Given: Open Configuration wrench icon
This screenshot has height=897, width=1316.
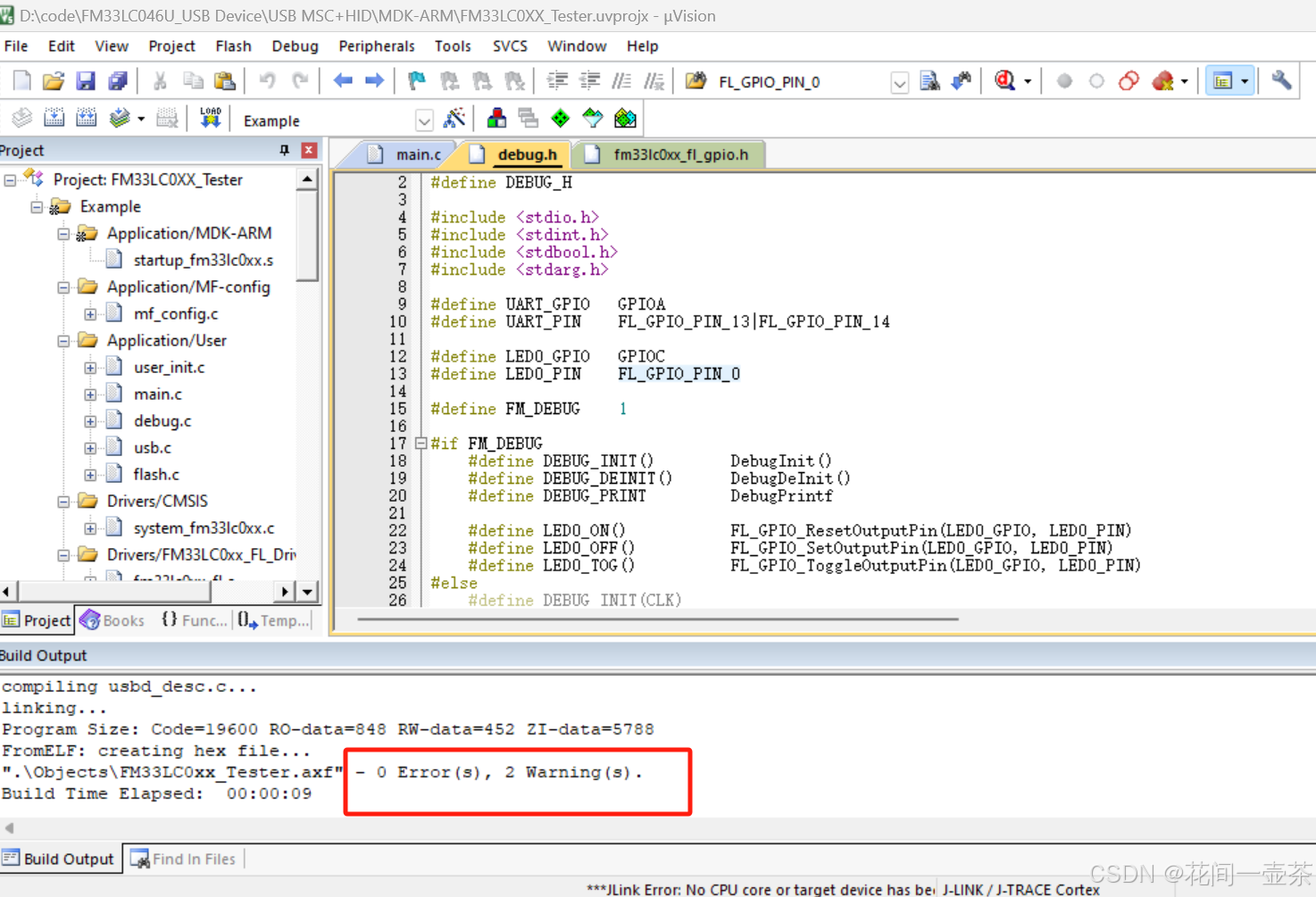Looking at the screenshot, I should coord(1281,81).
